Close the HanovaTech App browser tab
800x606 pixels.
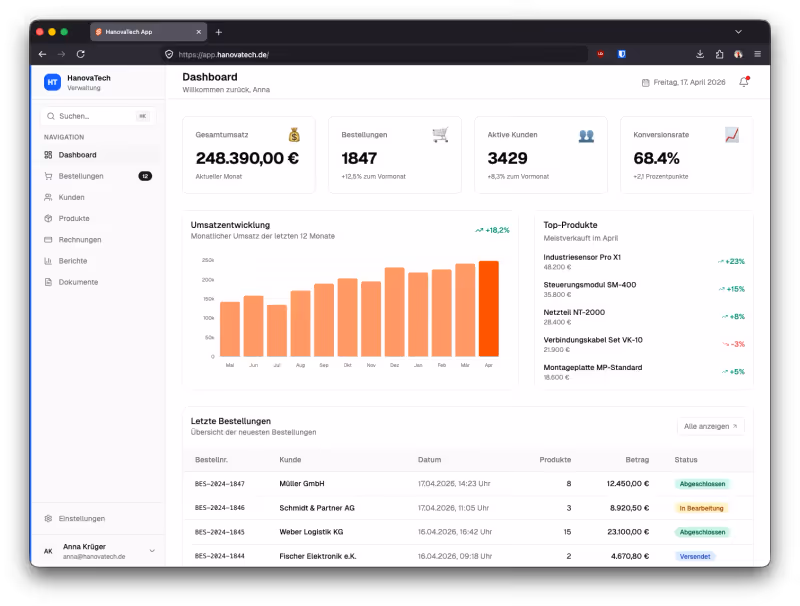click(x=198, y=32)
